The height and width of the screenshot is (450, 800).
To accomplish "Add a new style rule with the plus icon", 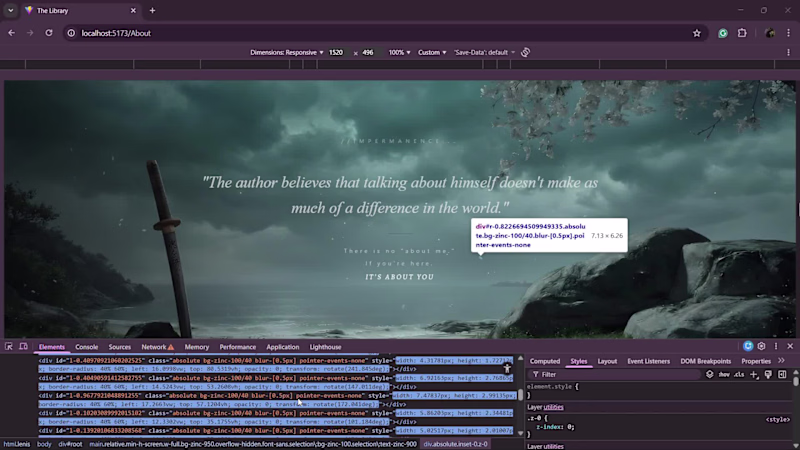I will [x=754, y=374].
